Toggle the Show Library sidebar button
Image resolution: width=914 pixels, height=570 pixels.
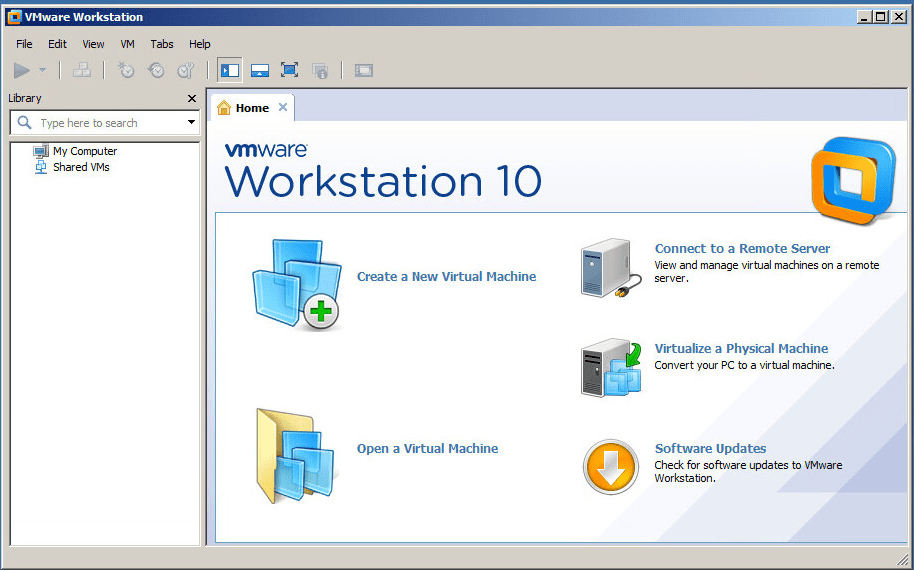tap(230, 71)
